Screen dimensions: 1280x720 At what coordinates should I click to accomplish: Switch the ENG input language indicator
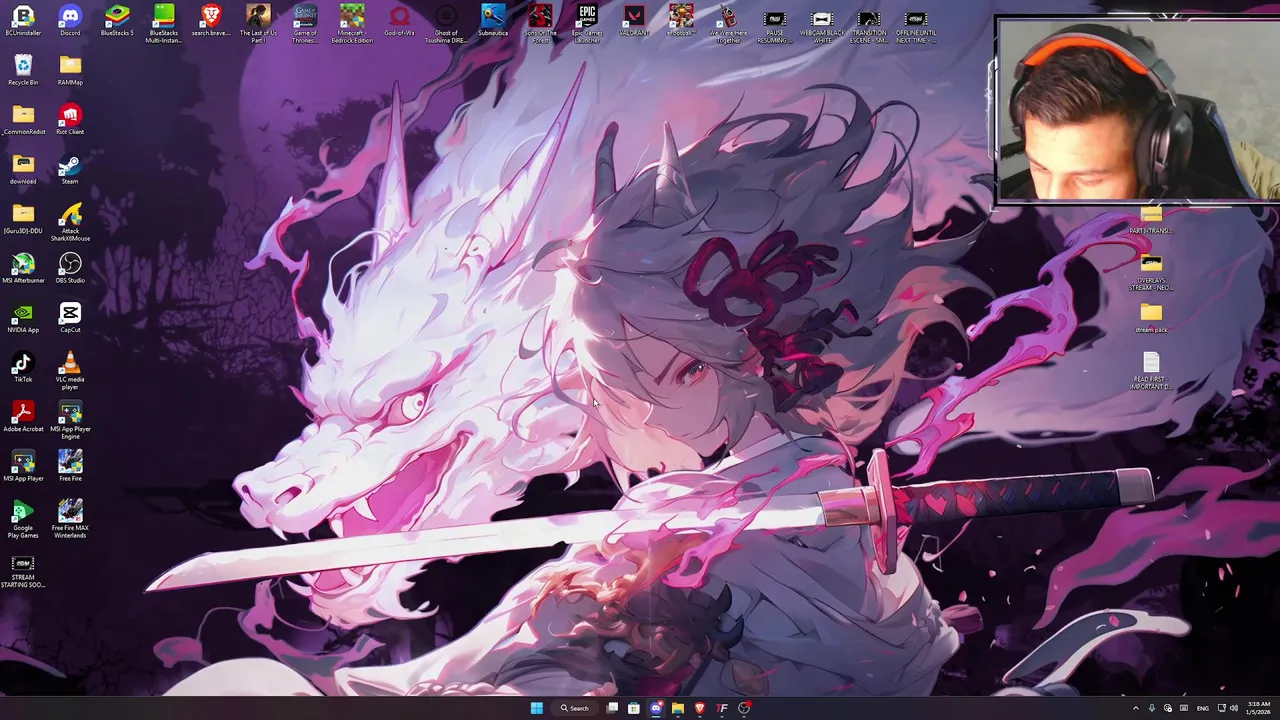1203,708
